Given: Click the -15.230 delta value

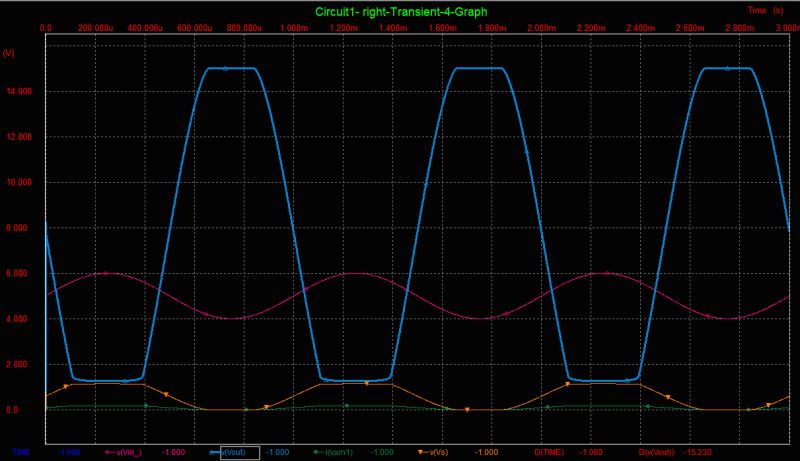Looking at the screenshot, I should click(x=697, y=452).
